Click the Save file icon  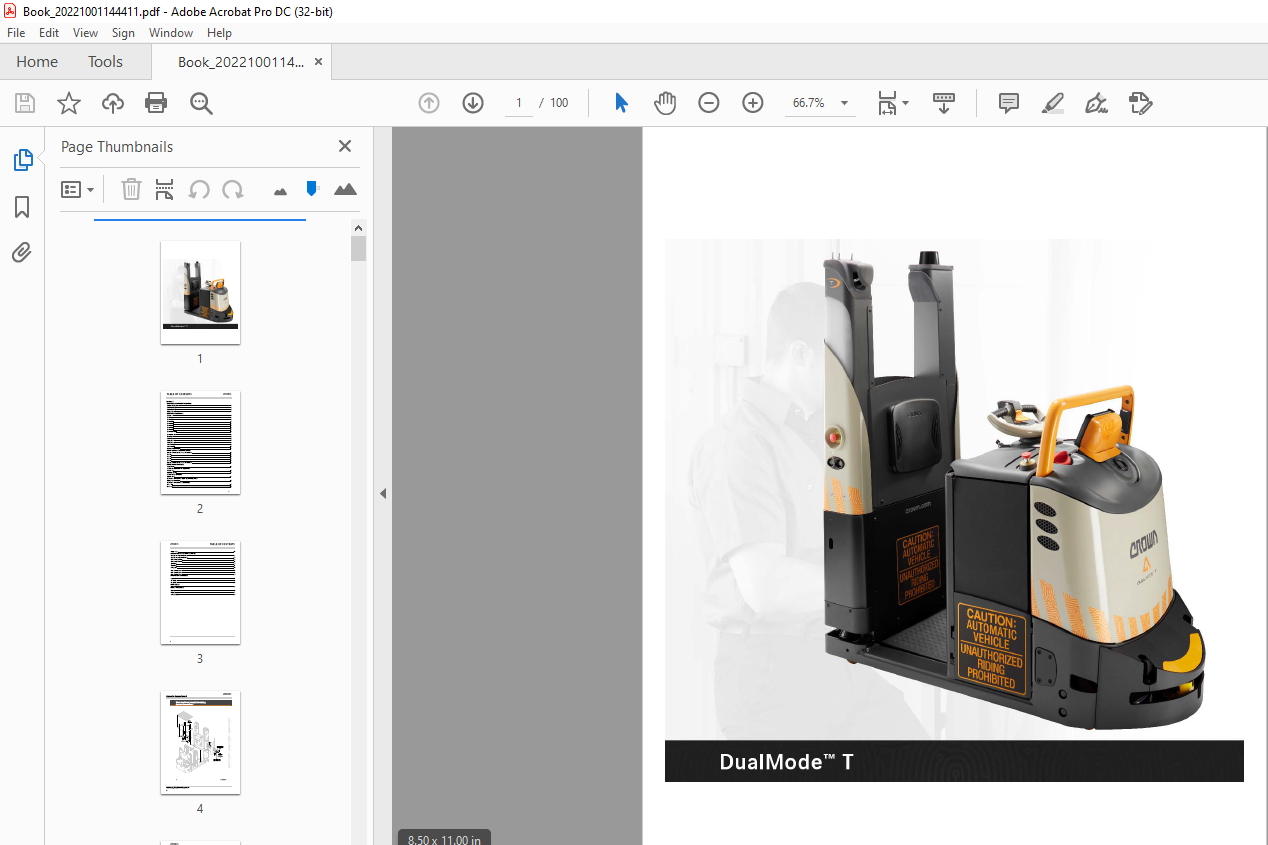(25, 103)
